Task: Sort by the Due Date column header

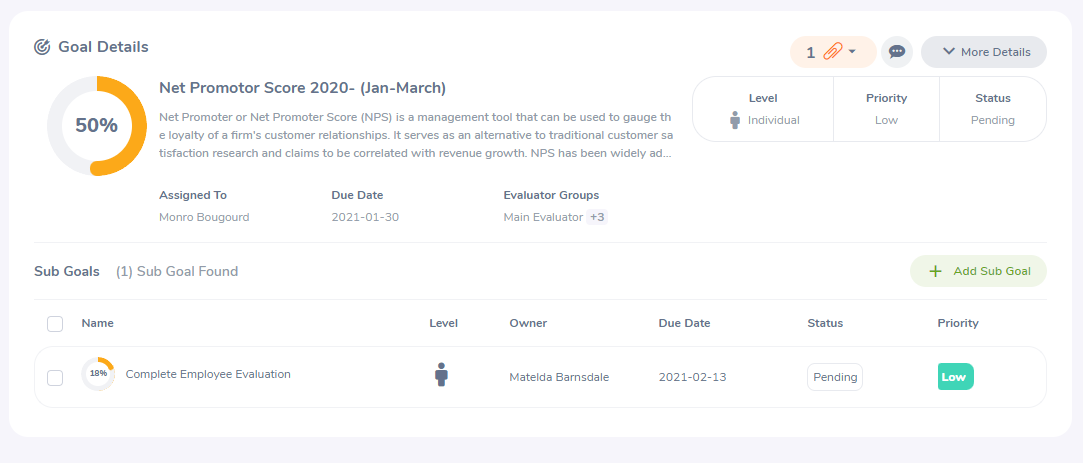Action: (684, 323)
